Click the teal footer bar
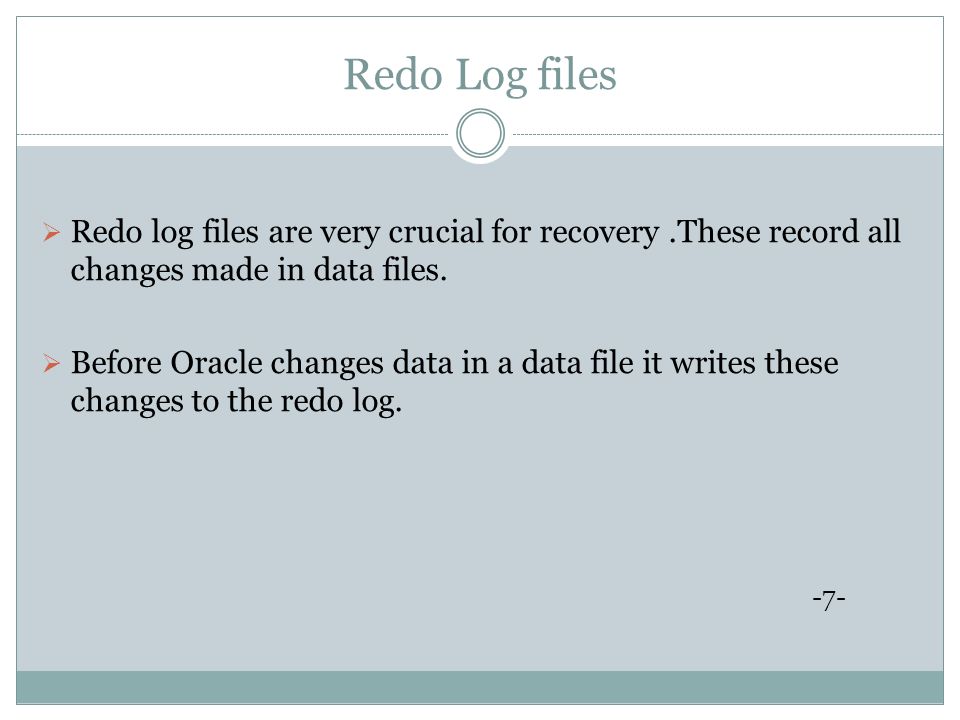 (x=480, y=687)
